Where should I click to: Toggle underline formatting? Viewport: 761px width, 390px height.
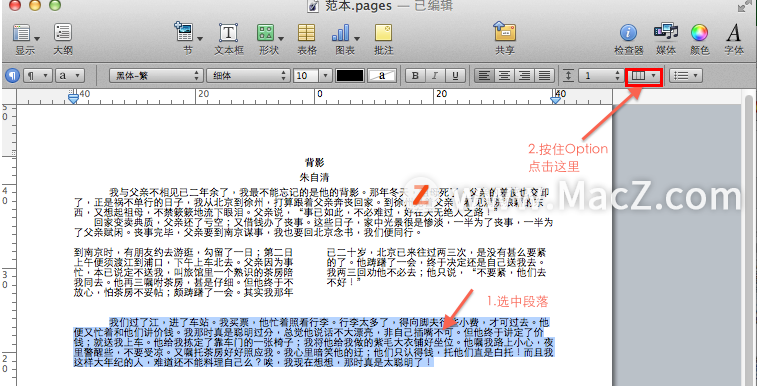point(455,76)
